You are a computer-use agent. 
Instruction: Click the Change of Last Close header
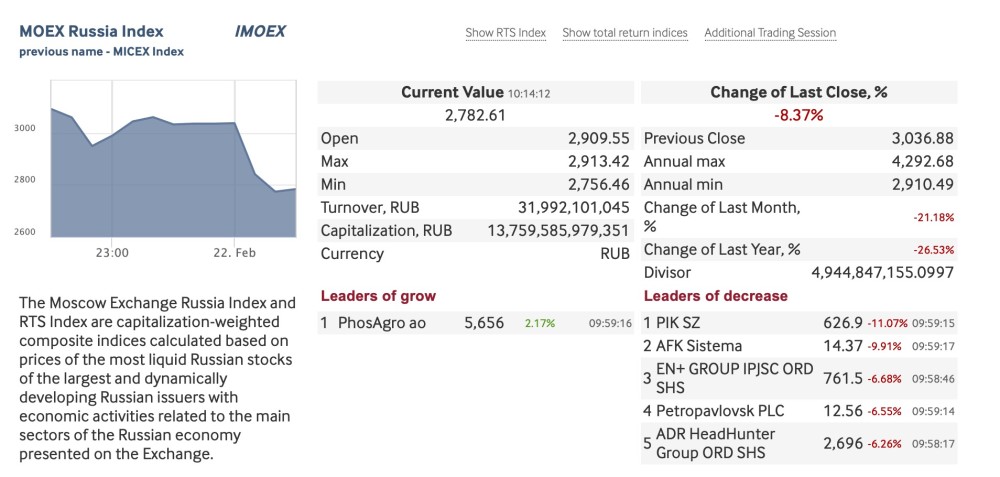point(798,92)
